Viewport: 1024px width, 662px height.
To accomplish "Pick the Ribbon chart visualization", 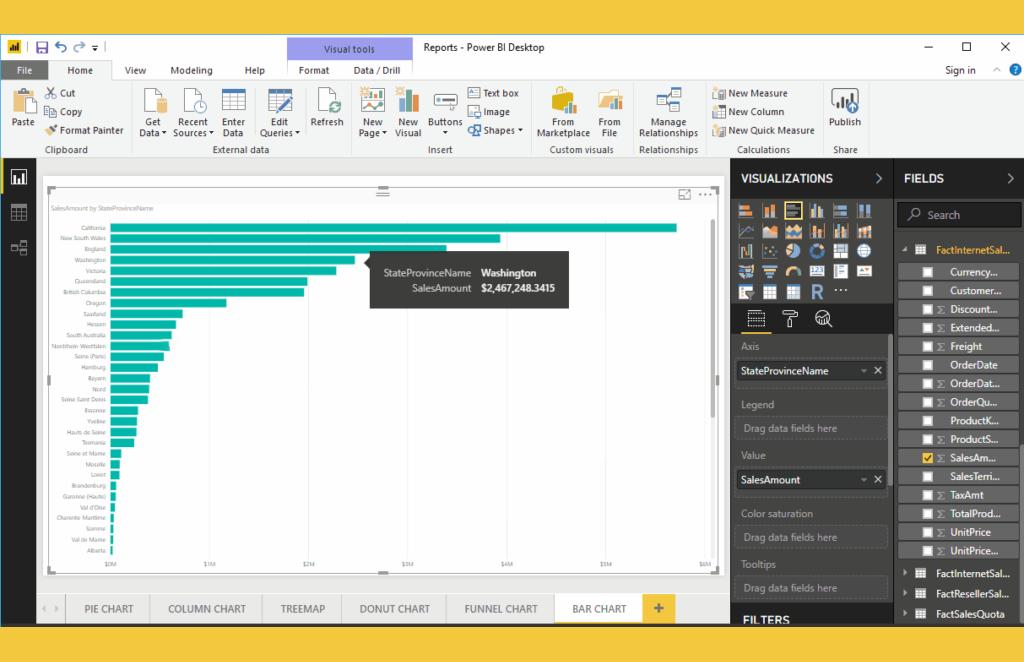I will click(x=864, y=231).
